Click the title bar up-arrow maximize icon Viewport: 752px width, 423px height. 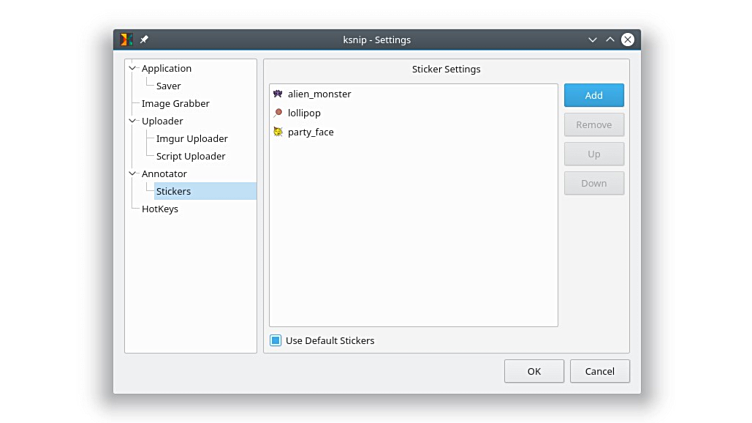click(610, 40)
